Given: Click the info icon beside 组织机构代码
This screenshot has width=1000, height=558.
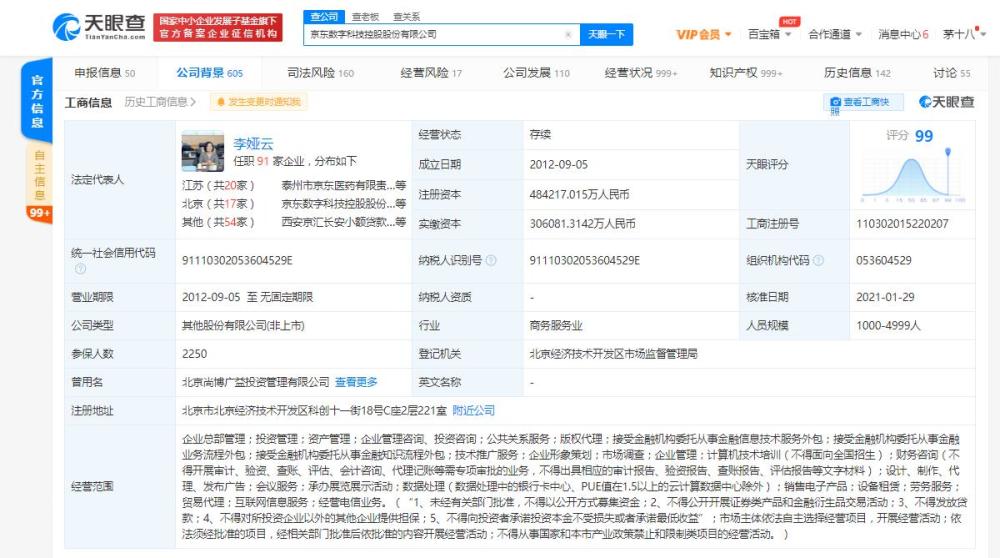Looking at the screenshot, I should (x=818, y=260).
